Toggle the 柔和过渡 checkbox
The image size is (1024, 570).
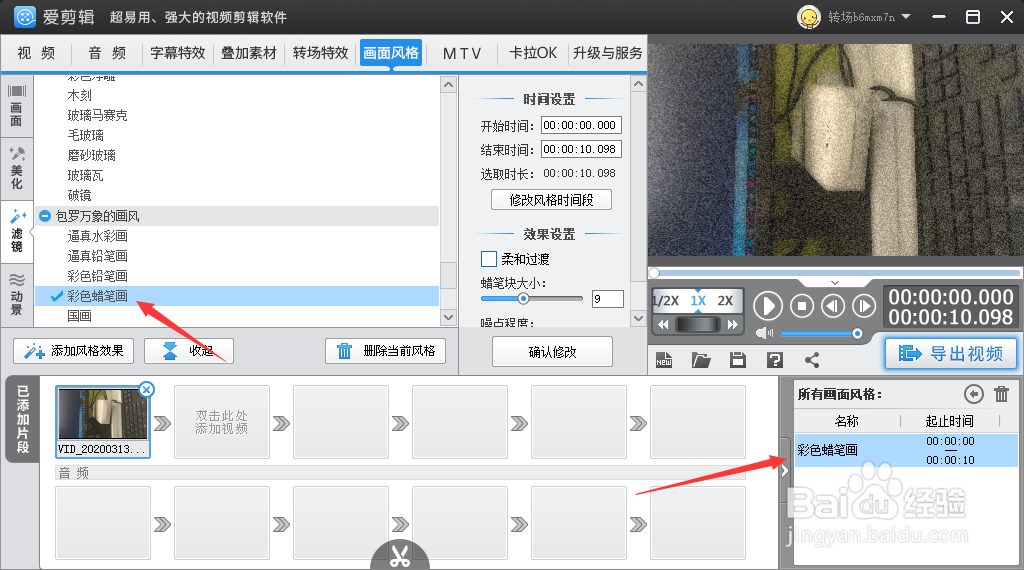[488, 259]
